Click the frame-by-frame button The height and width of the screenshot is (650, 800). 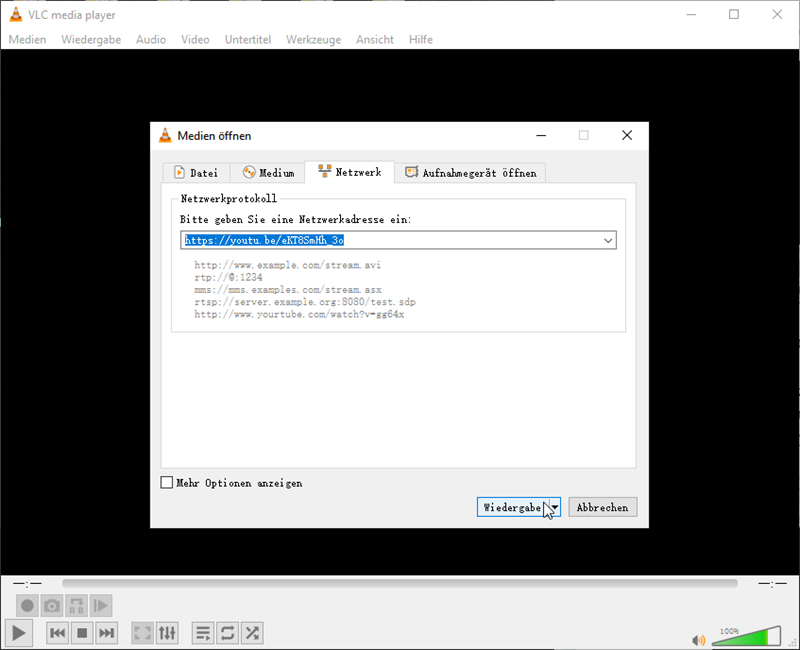[x=101, y=606]
